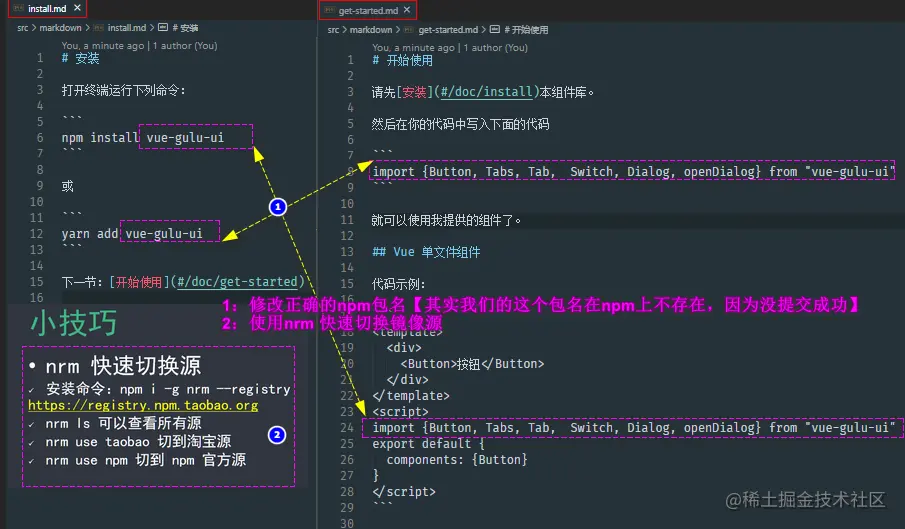
Task: Click the '代码示例:' line
Action: click(399, 284)
